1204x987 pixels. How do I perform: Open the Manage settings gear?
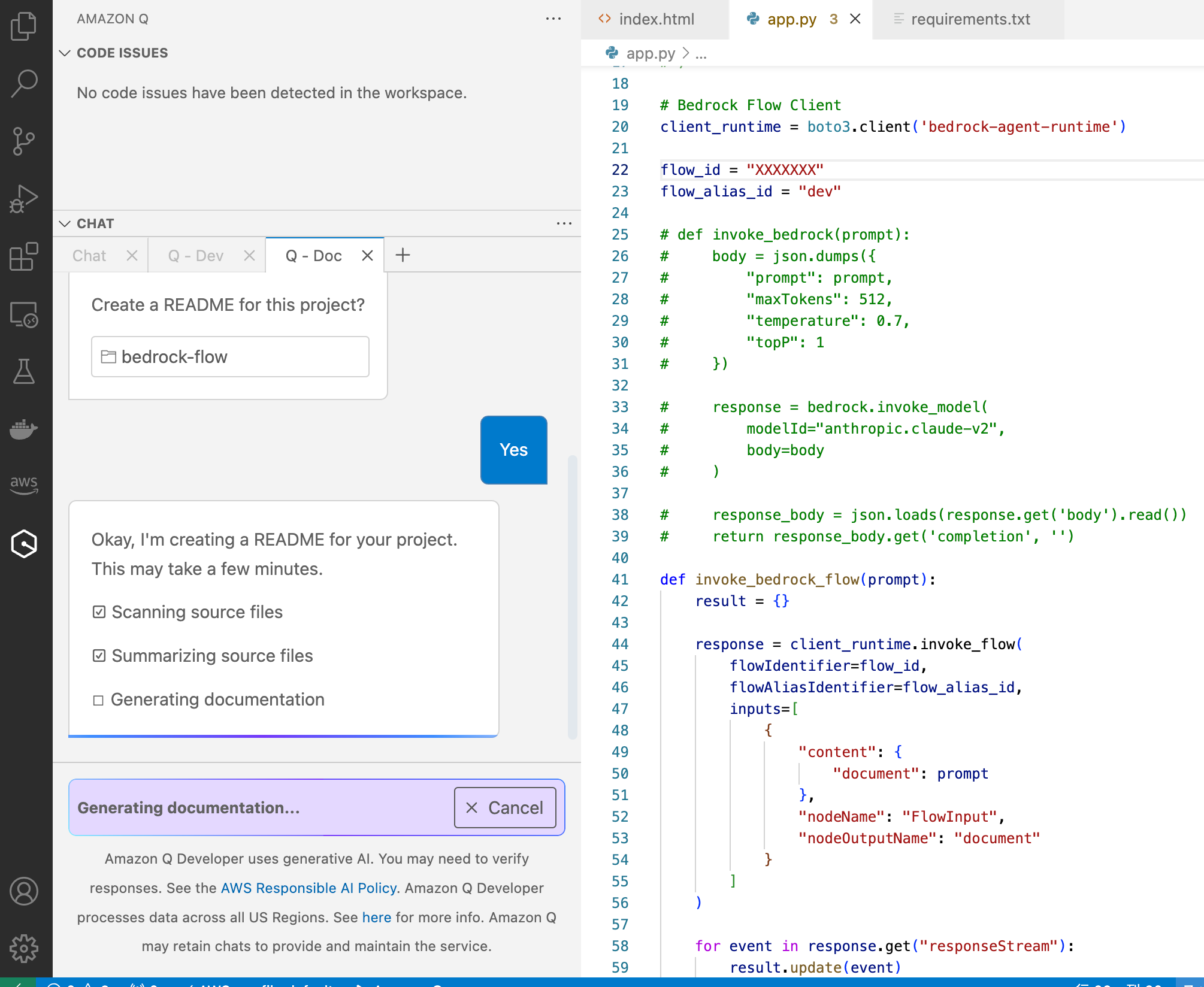(24, 949)
